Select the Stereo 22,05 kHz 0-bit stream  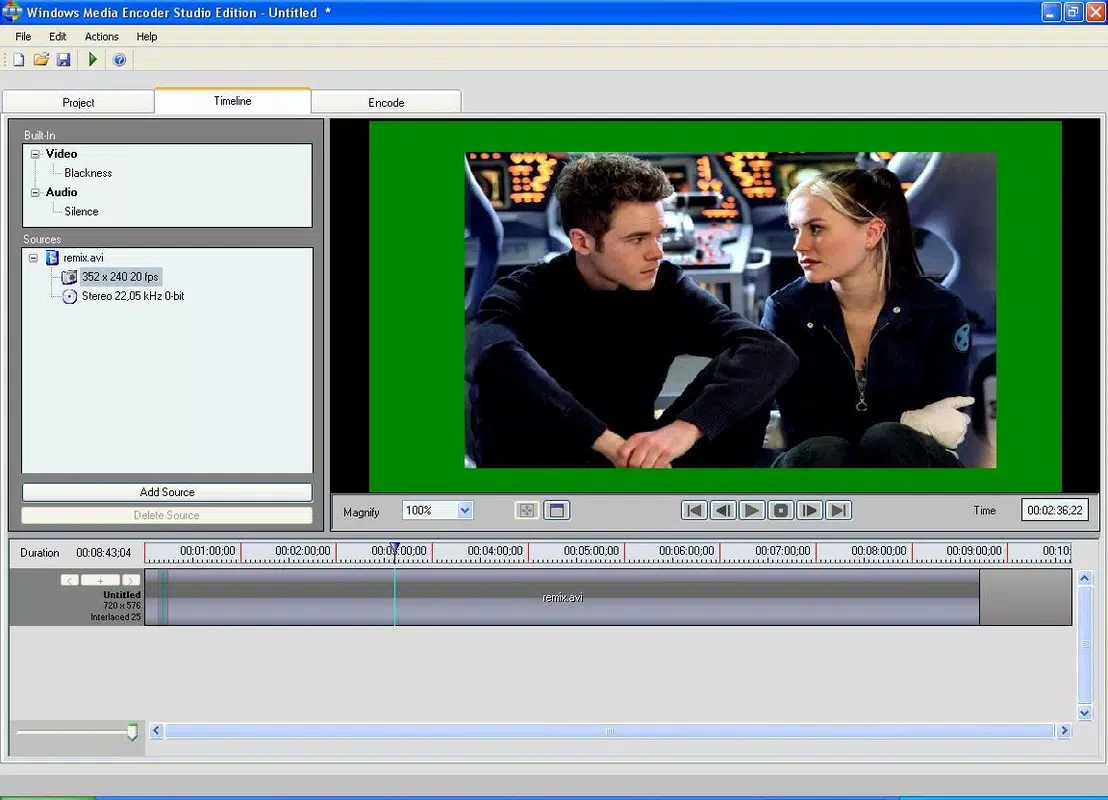(x=133, y=296)
